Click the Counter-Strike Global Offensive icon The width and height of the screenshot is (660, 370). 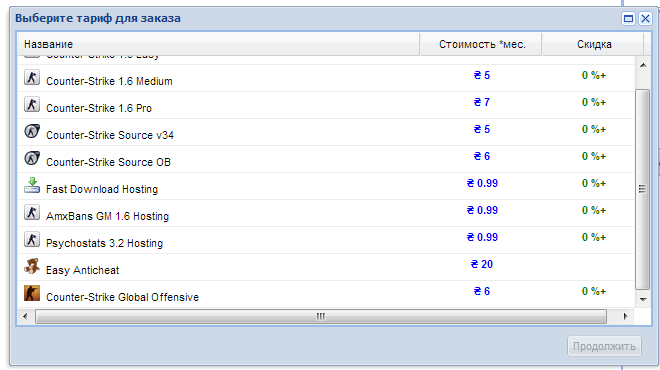32,293
